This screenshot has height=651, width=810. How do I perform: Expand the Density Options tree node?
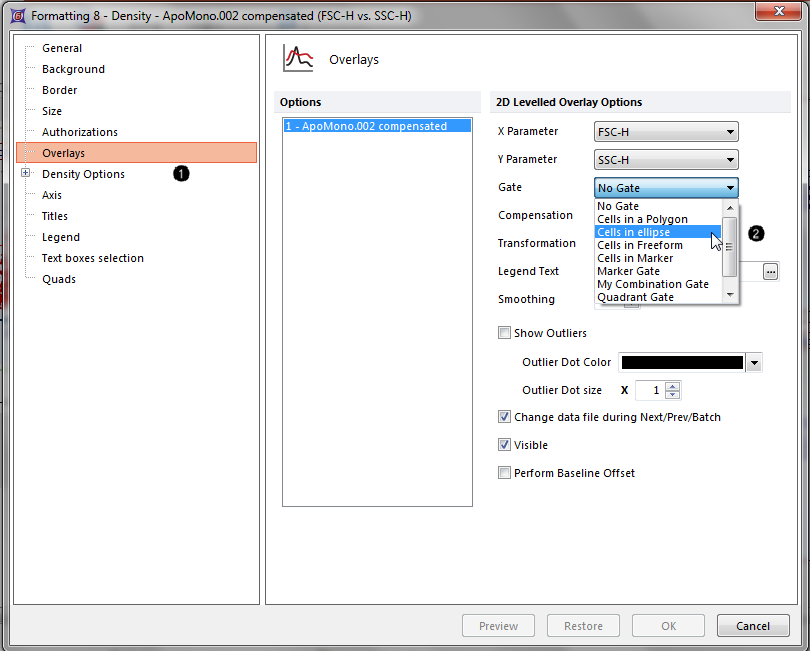pos(26,174)
